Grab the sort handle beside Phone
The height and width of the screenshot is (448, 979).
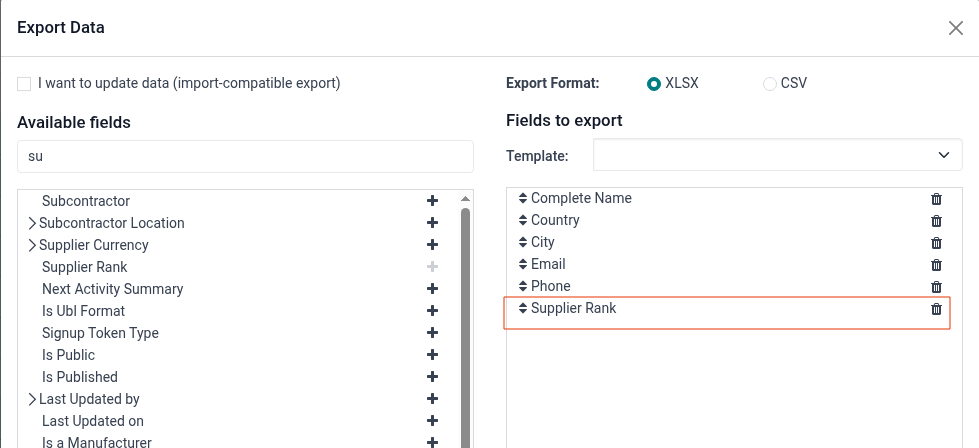pyautogui.click(x=523, y=286)
